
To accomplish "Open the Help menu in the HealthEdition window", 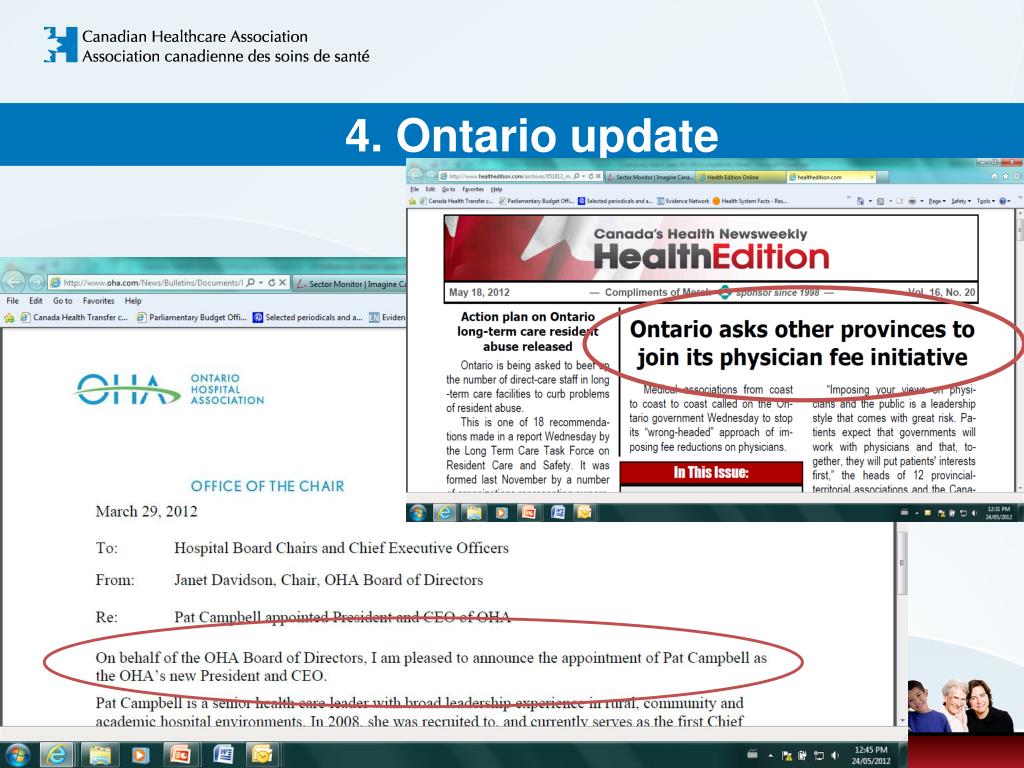I will coord(496,189).
